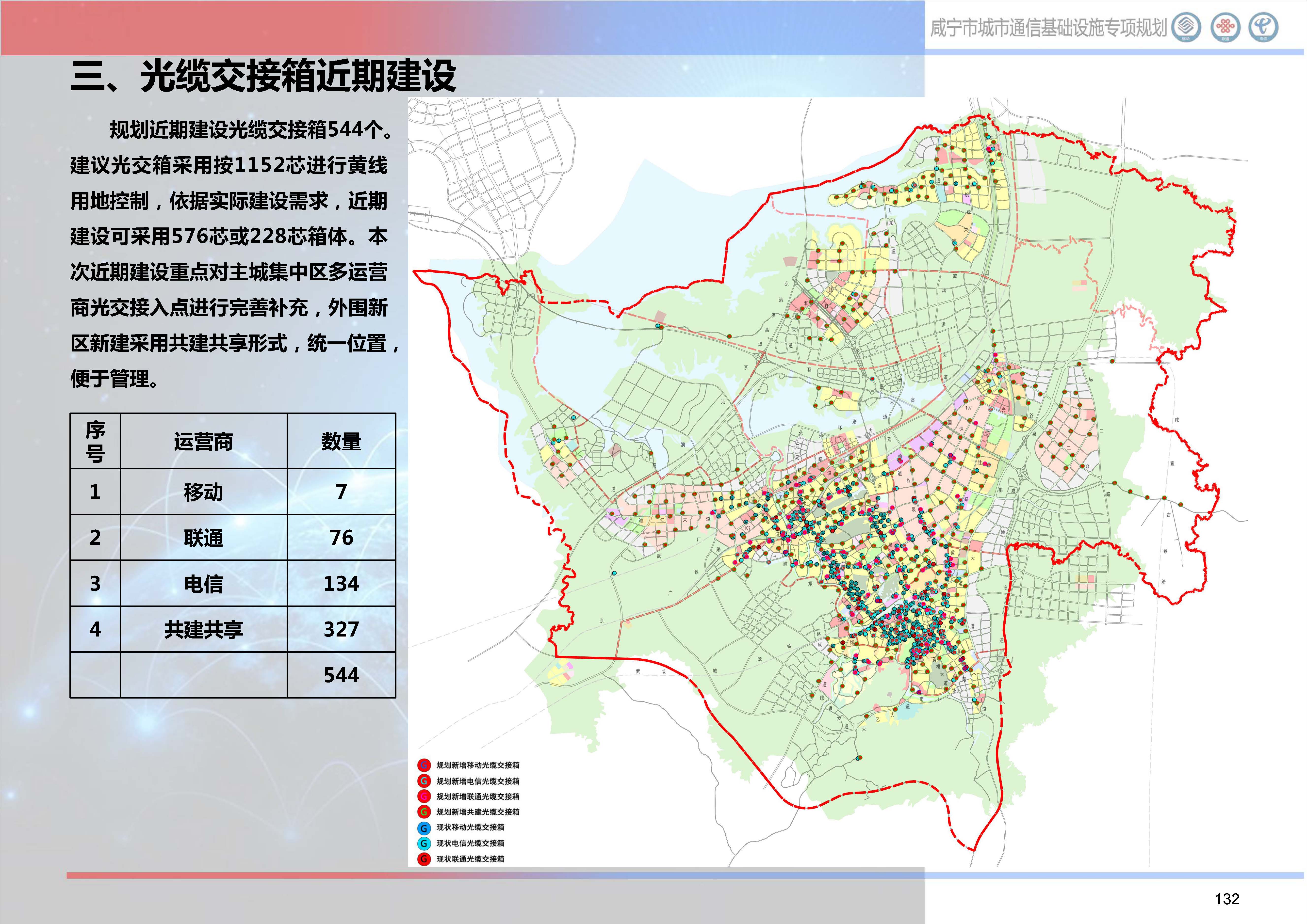Click legend icon for 规划新增共建光缆交接箱
Viewport: 1307px width, 924px height.
pos(424,812)
